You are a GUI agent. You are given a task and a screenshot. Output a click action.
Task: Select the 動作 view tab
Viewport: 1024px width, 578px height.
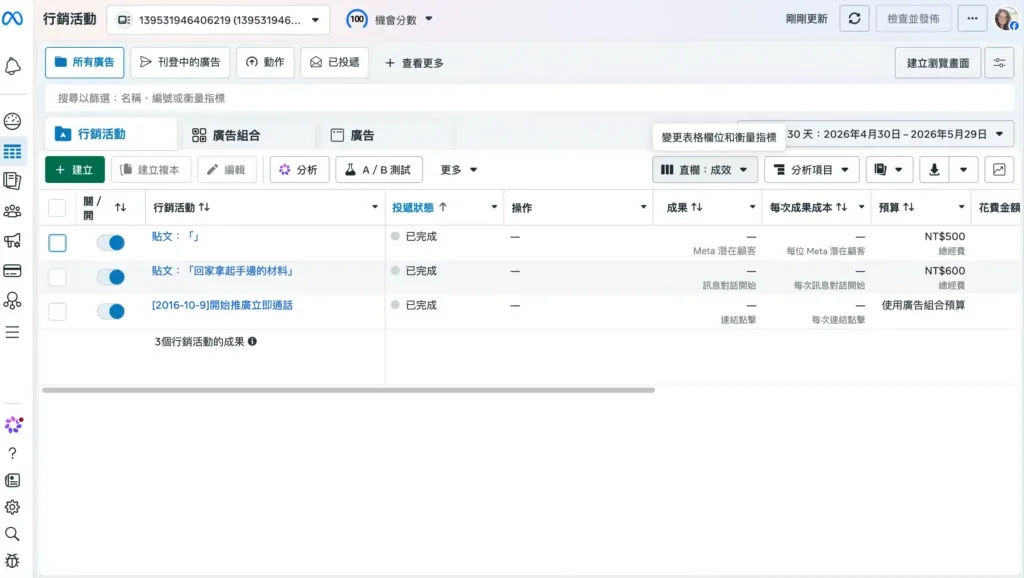point(265,63)
